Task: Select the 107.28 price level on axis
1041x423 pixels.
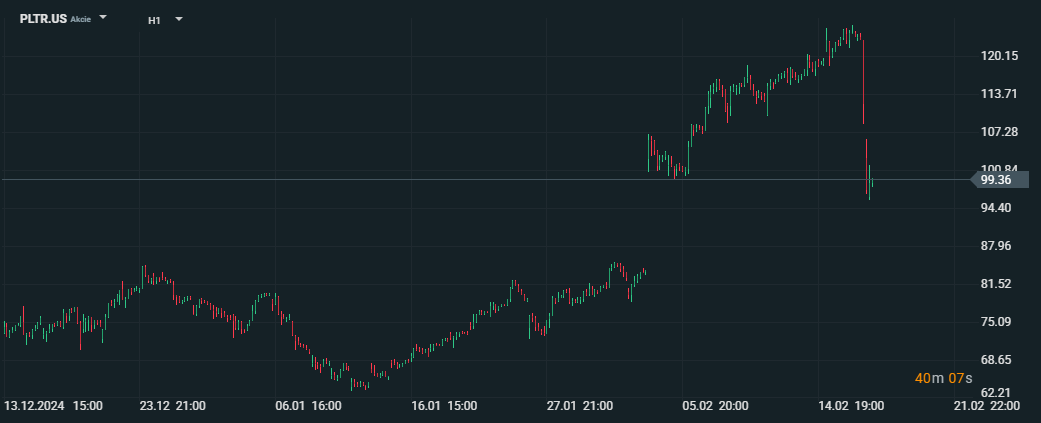Action: pos(999,132)
